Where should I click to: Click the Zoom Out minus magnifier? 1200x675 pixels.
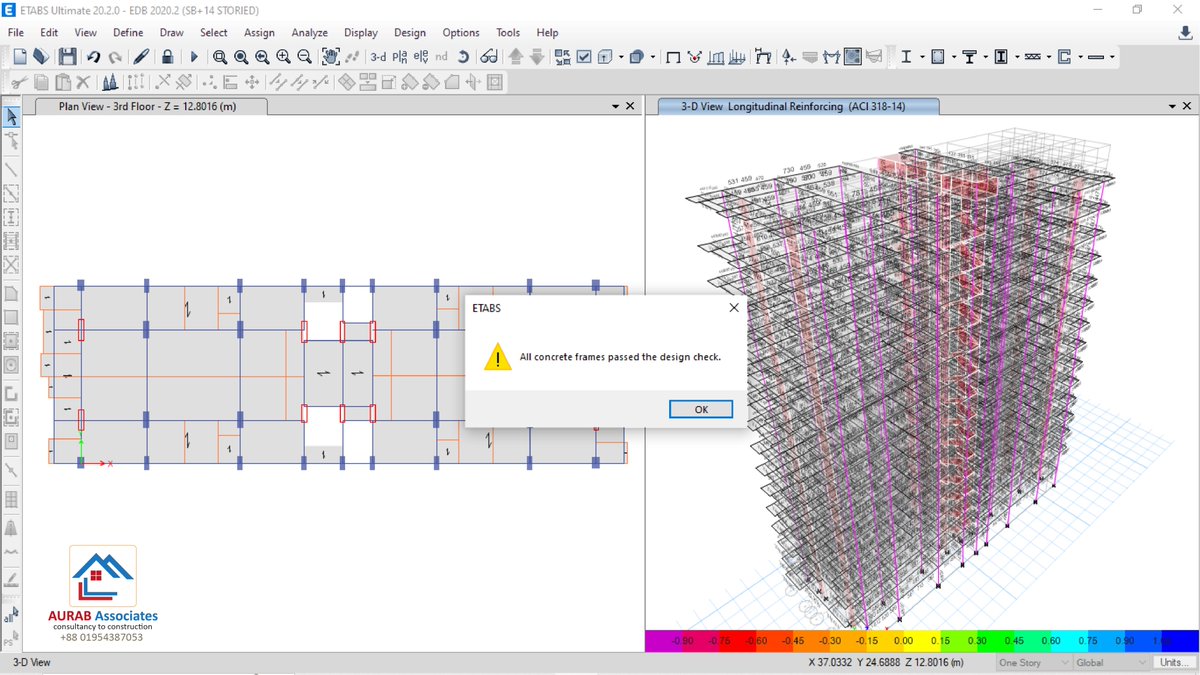(x=304, y=57)
